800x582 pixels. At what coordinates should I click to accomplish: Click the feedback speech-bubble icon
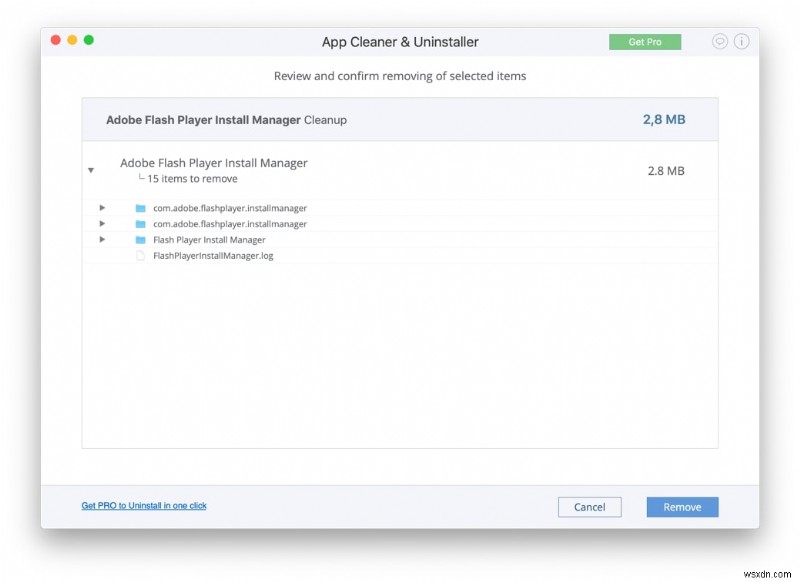pyautogui.click(x=718, y=41)
